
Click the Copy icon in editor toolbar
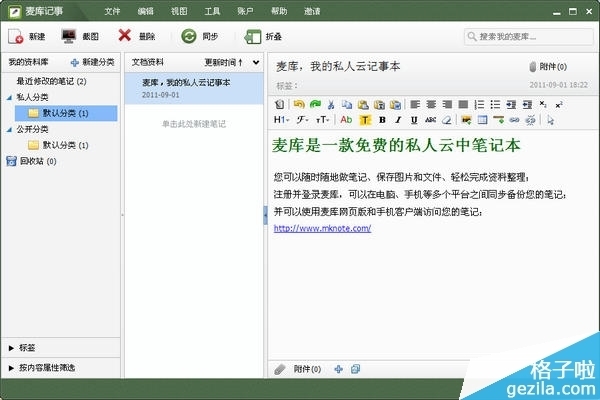(x=347, y=104)
